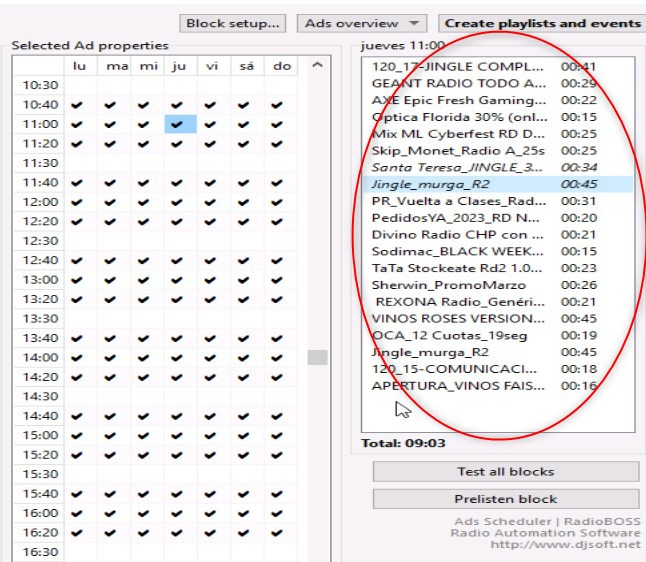
Task: Select the sá day column header
Action: coord(246,66)
